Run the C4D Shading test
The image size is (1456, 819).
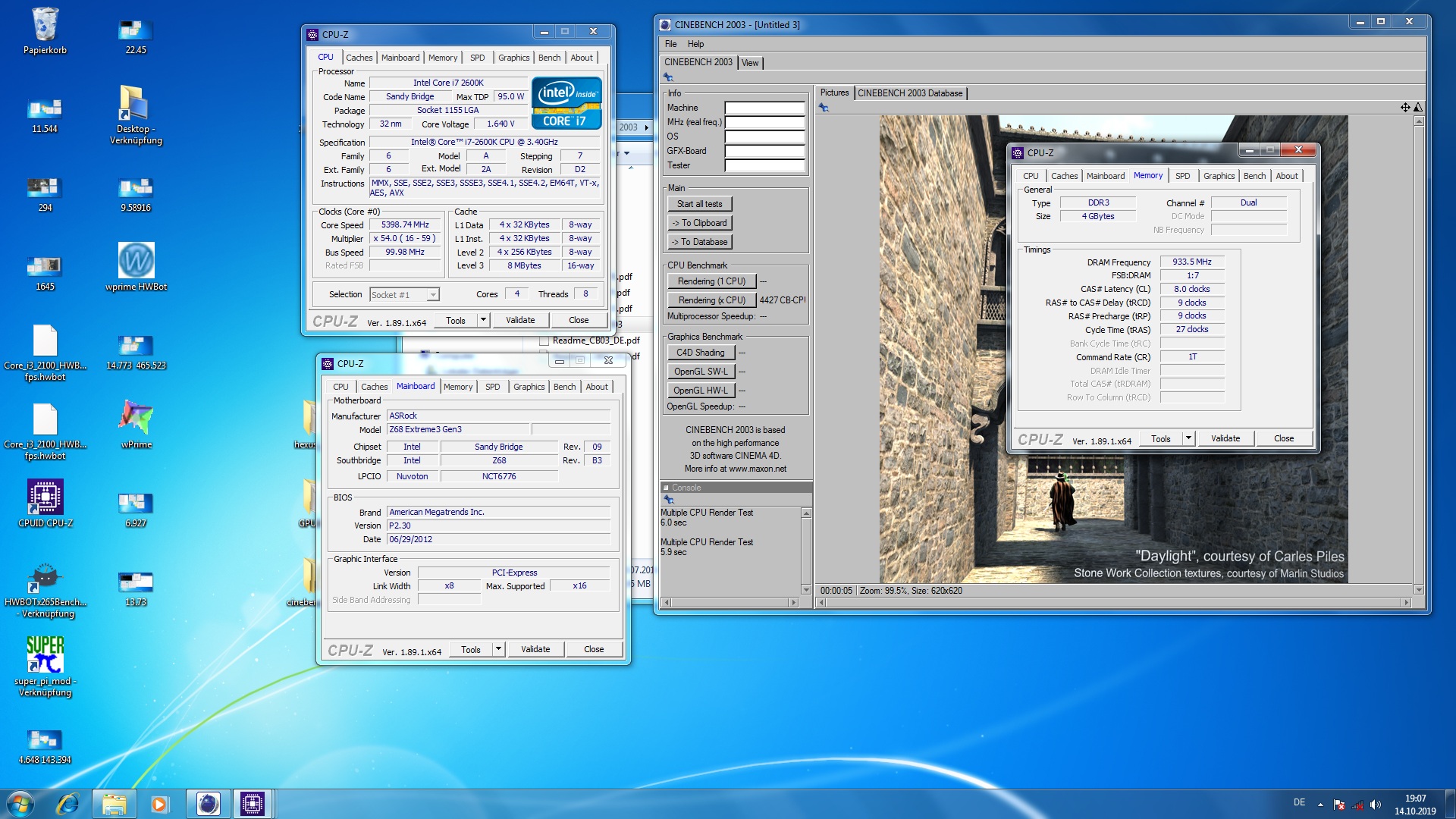point(701,353)
